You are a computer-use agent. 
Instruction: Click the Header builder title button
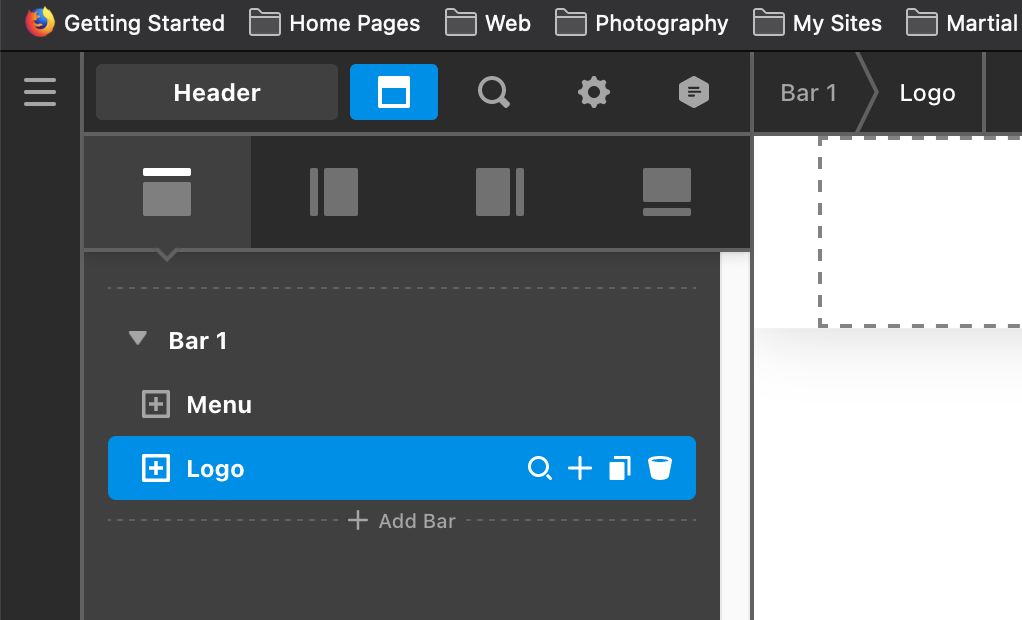tap(217, 93)
